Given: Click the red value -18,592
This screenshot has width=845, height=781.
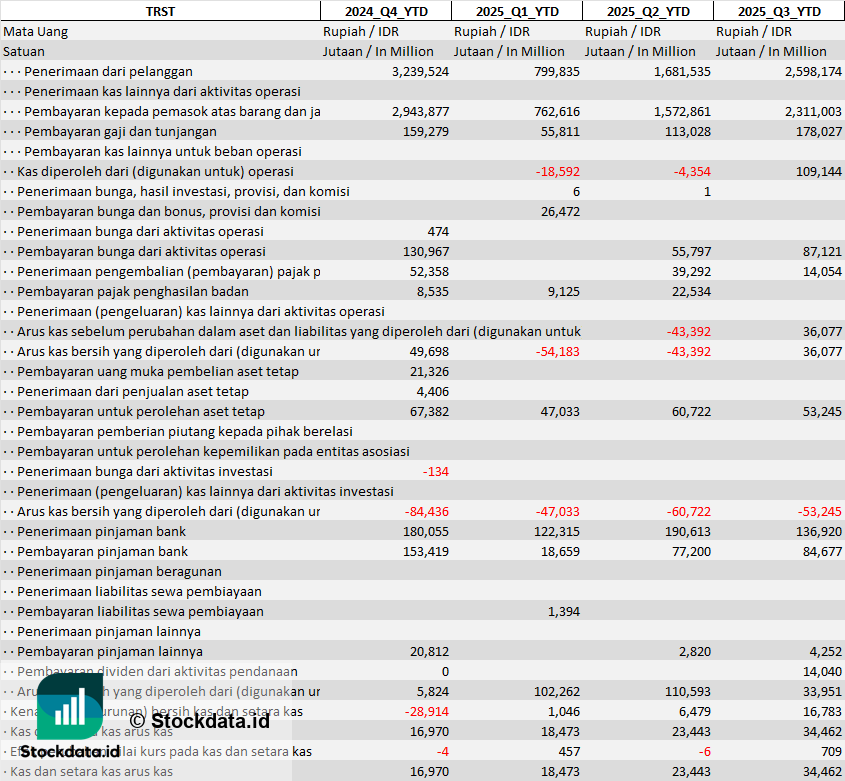Looking at the screenshot, I should coord(558,171).
